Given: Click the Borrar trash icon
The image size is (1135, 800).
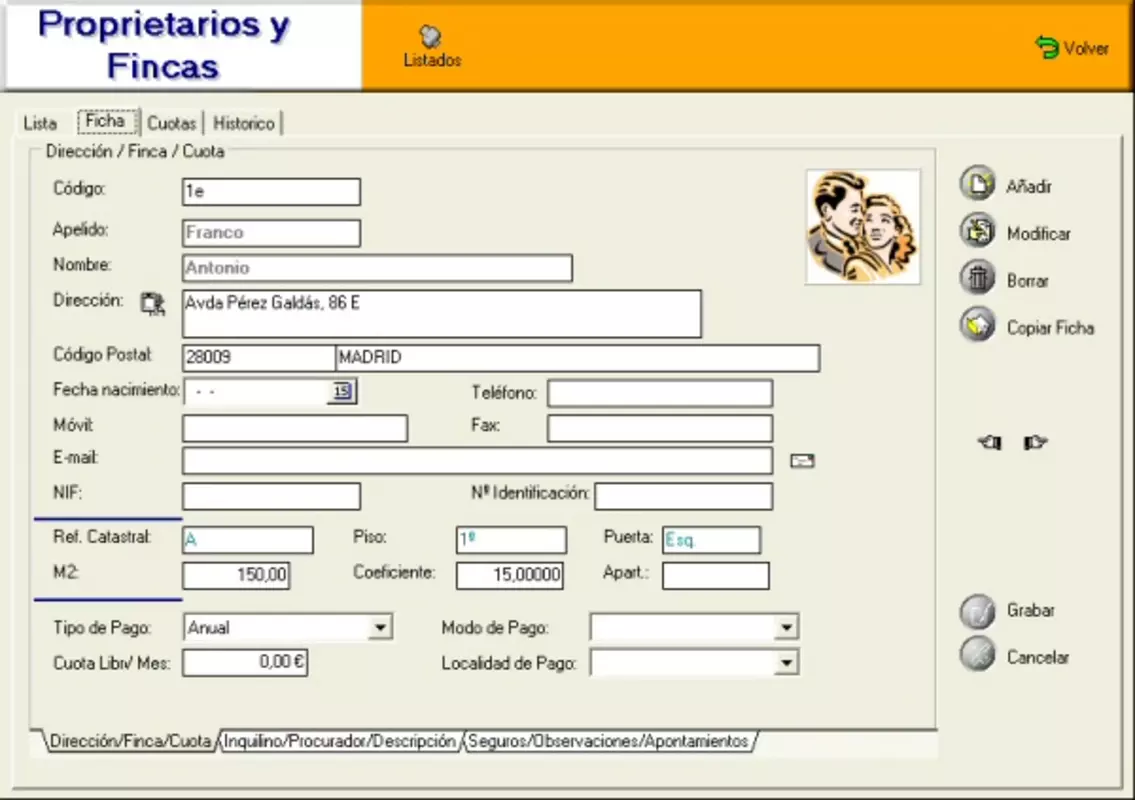Looking at the screenshot, I should [x=978, y=279].
